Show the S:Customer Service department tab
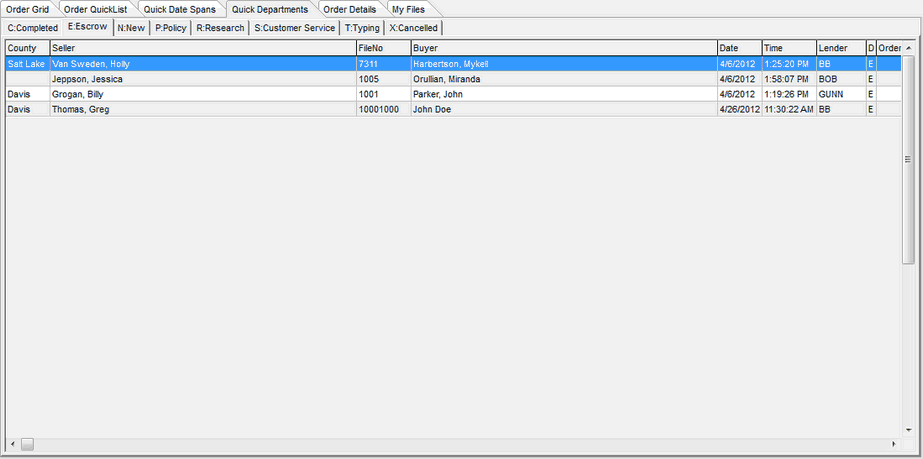The image size is (923, 459). [x=294, y=28]
